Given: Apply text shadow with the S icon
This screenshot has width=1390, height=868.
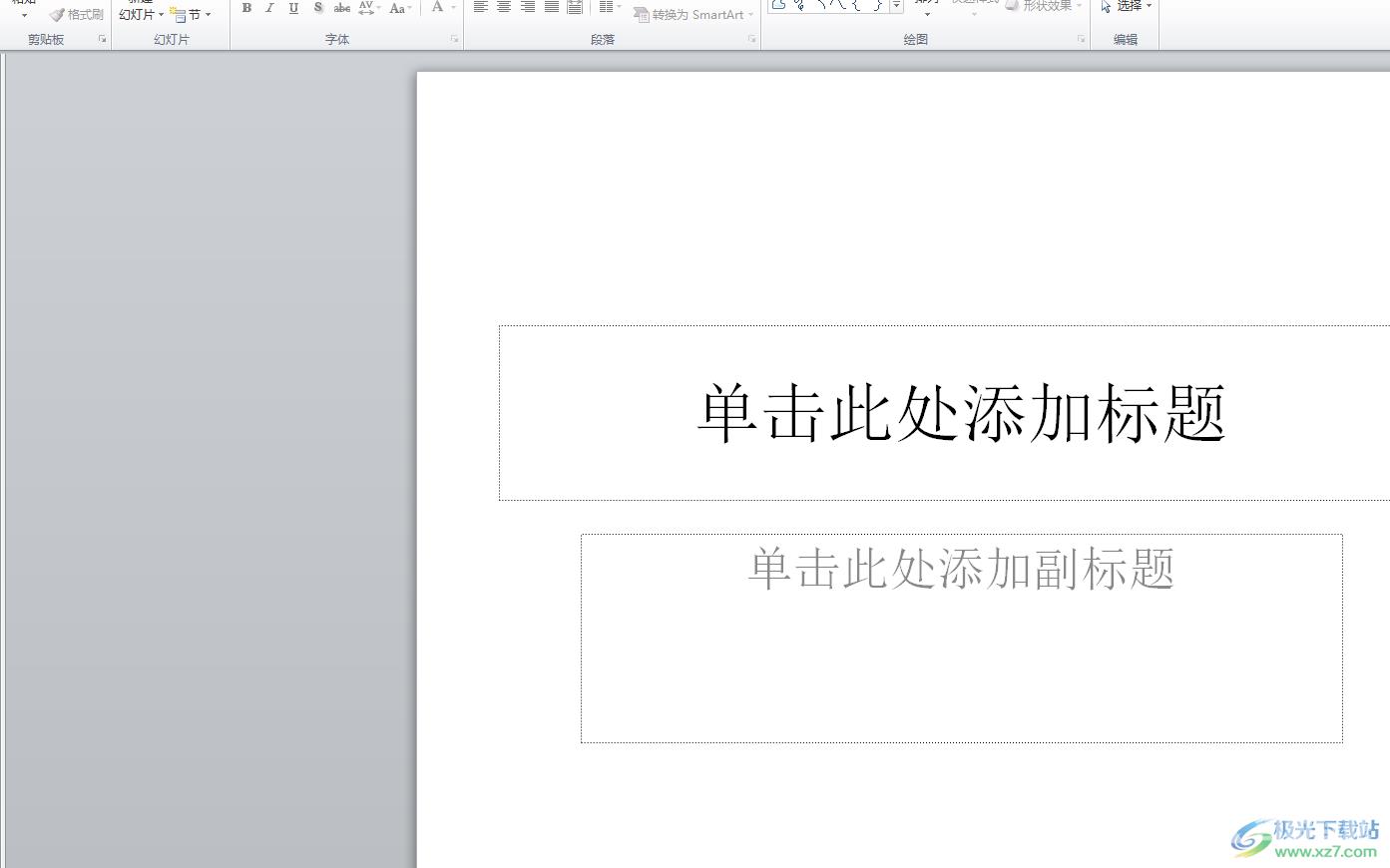Looking at the screenshot, I should (x=317, y=8).
